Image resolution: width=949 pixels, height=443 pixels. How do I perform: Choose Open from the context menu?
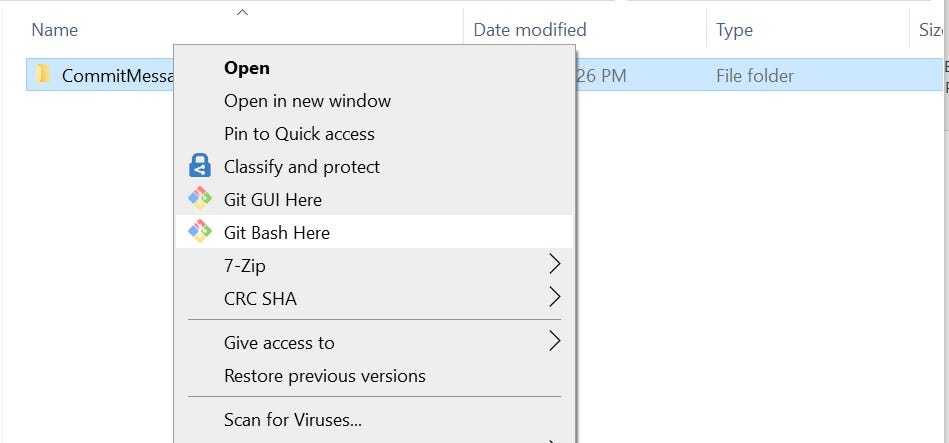246,68
